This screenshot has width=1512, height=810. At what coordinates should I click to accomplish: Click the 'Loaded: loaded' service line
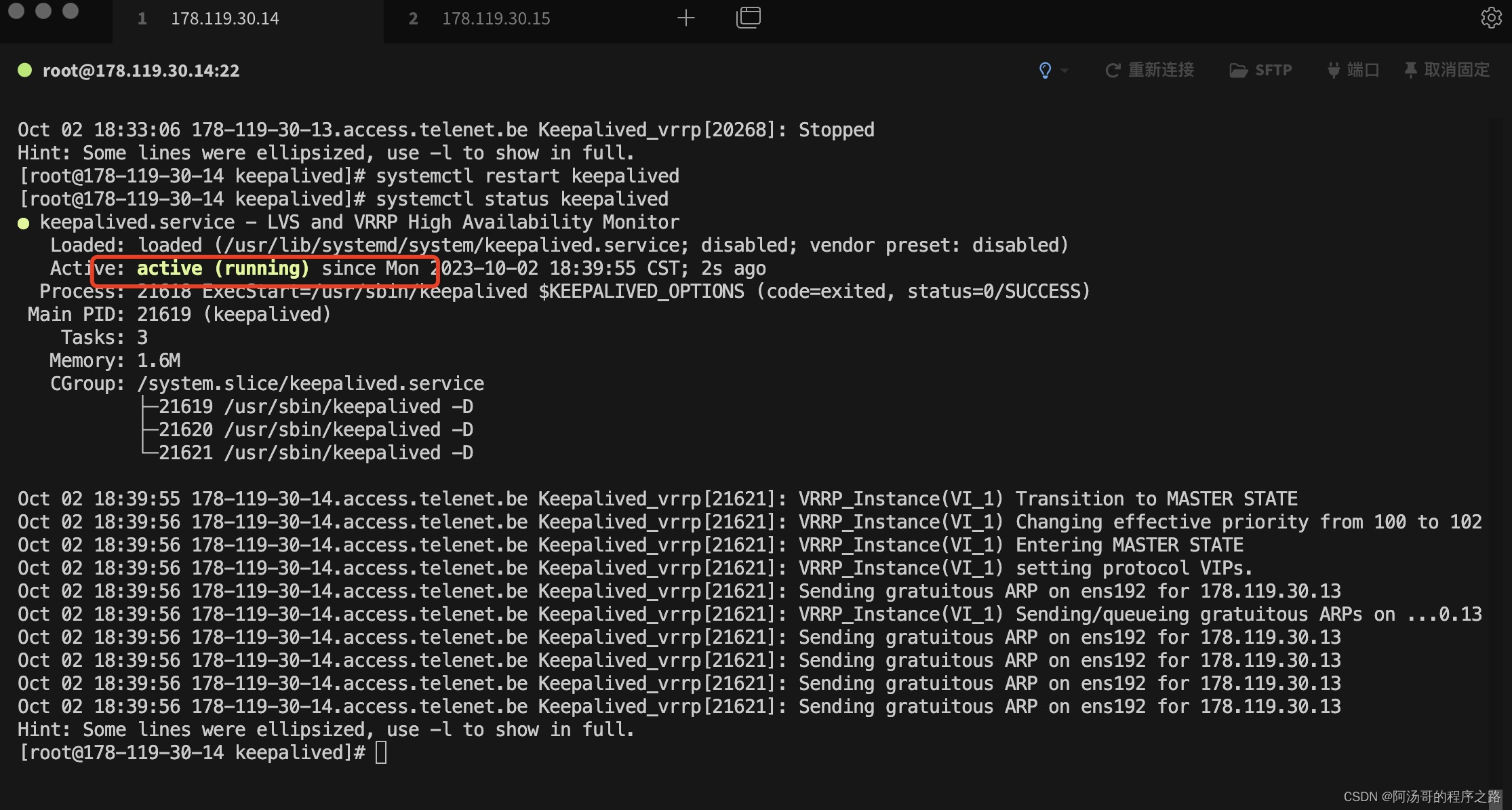[559, 245]
